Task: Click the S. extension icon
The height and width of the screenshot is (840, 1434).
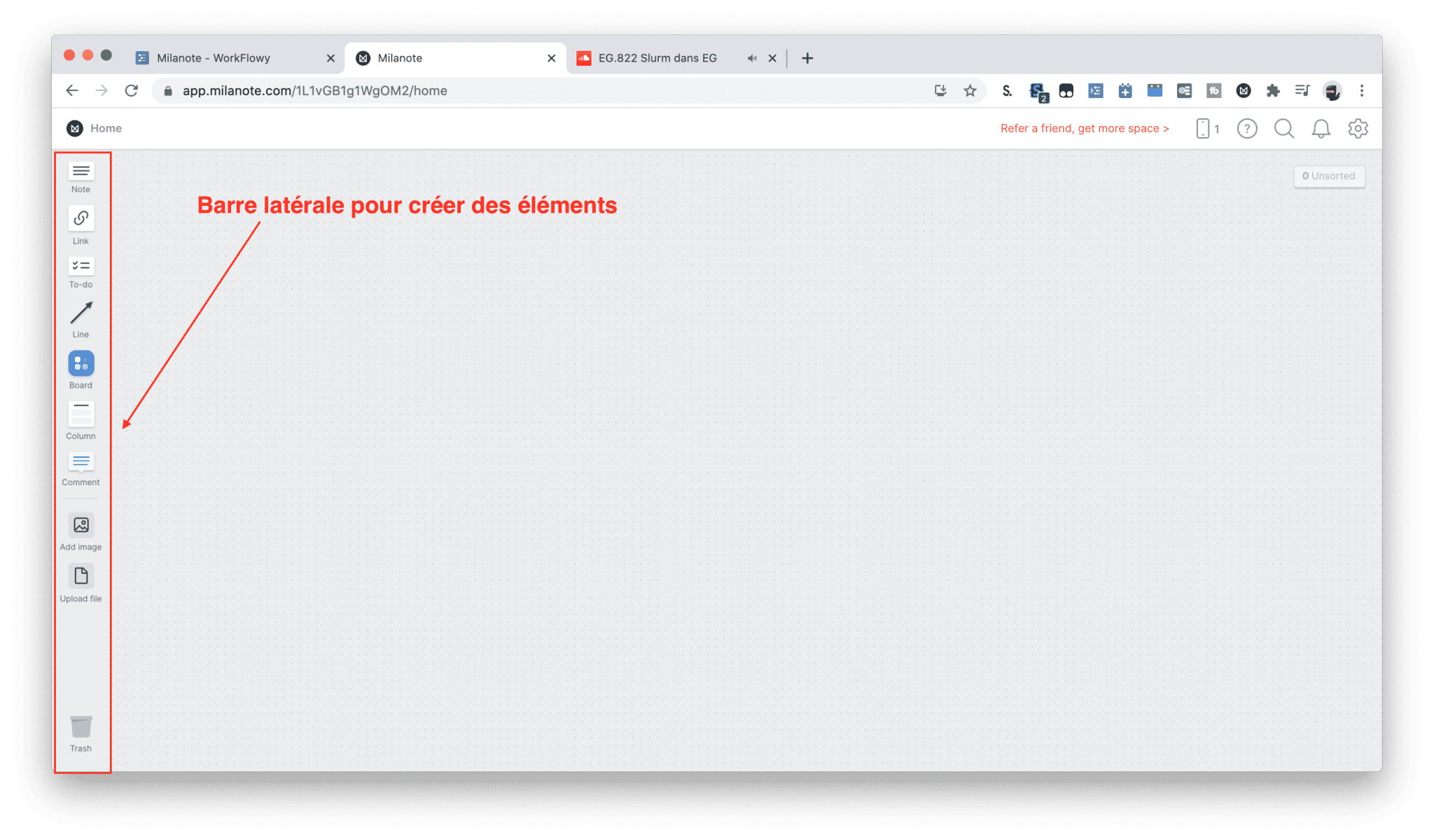Action: (x=1007, y=90)
